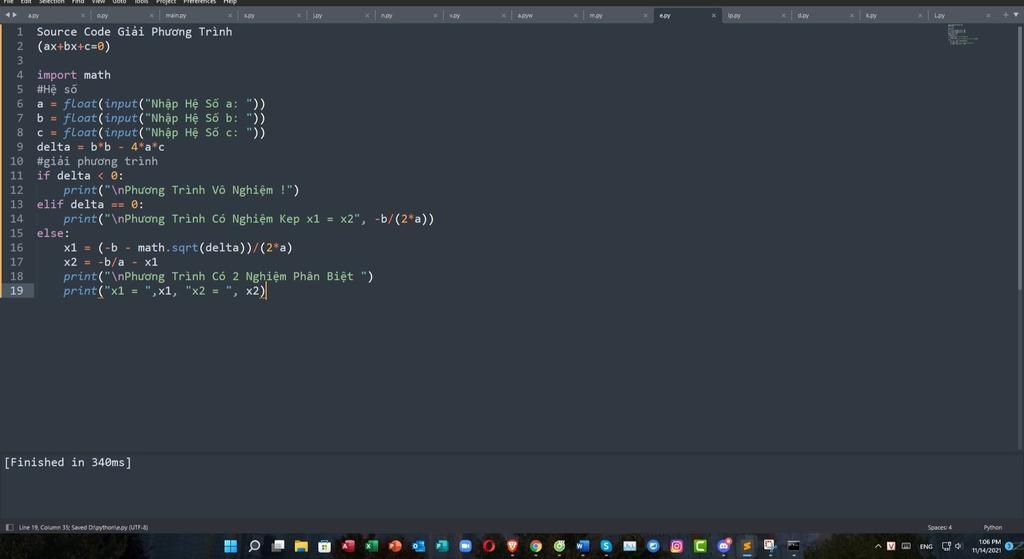Open the Windows Start menu
The height and width of the screenshot is (559, 1024).
pyautogui.click(x=231, y=546)
